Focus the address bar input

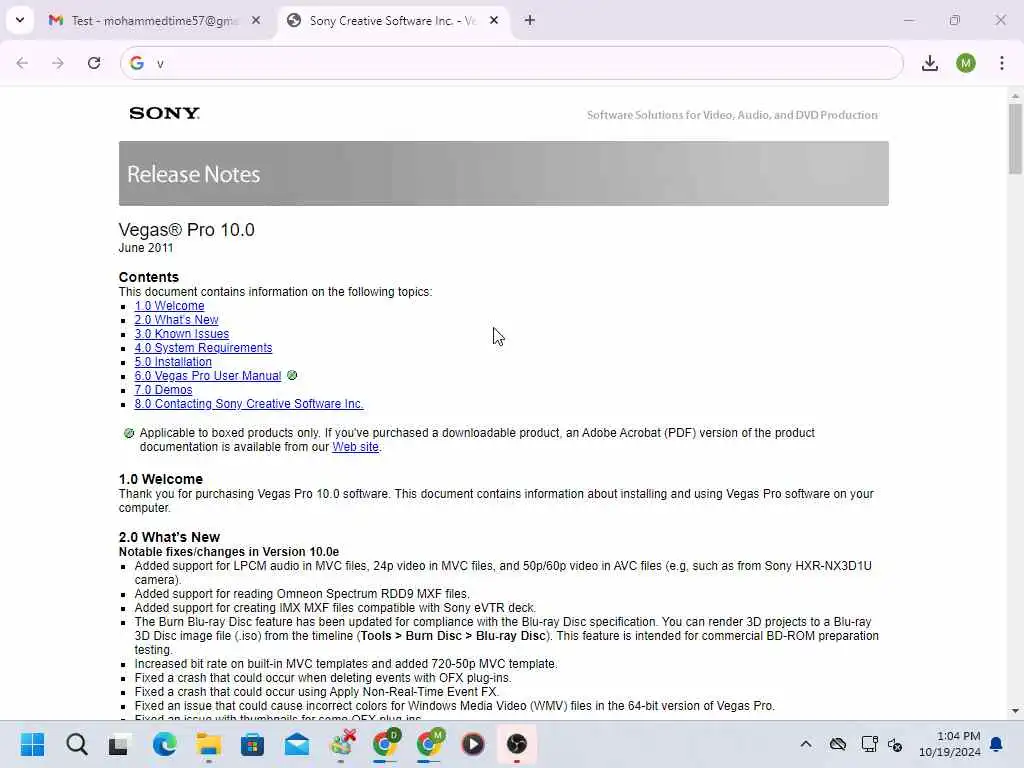coord(511,63)
